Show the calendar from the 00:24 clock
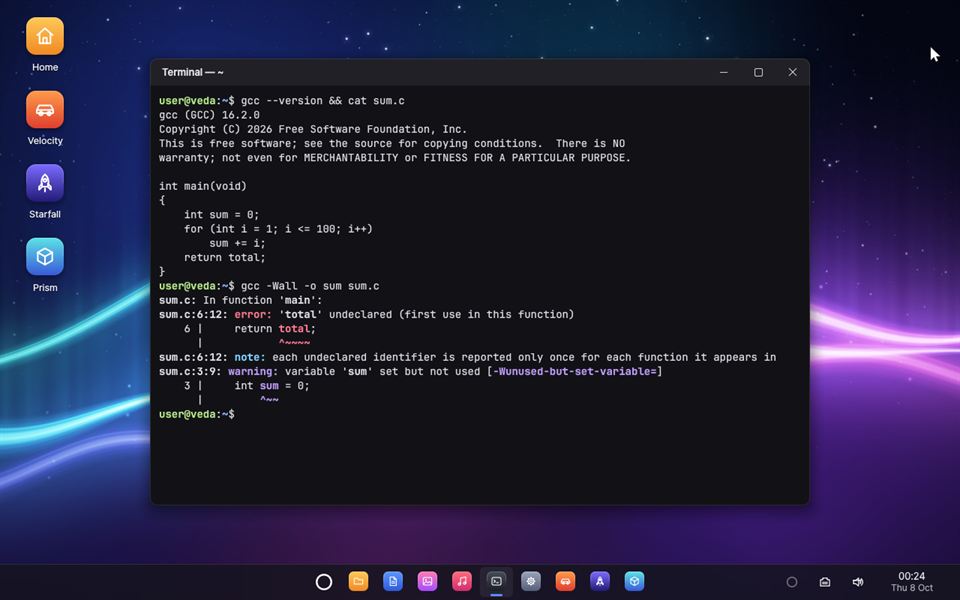Viewport: 960px width, 600px height. pyautogui.click(x=912, y=582)
